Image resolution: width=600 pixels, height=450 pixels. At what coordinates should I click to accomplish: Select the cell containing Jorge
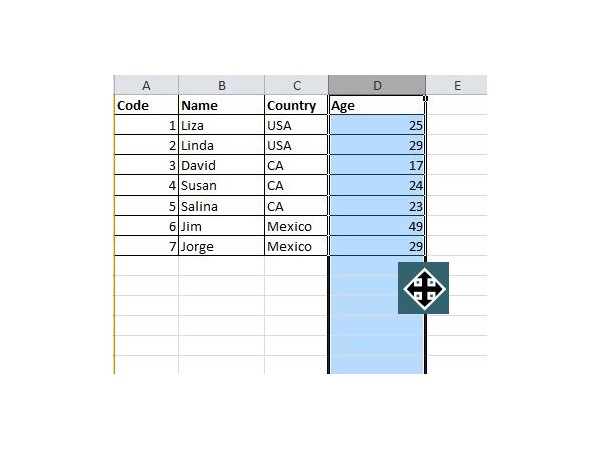coord(222,246)
